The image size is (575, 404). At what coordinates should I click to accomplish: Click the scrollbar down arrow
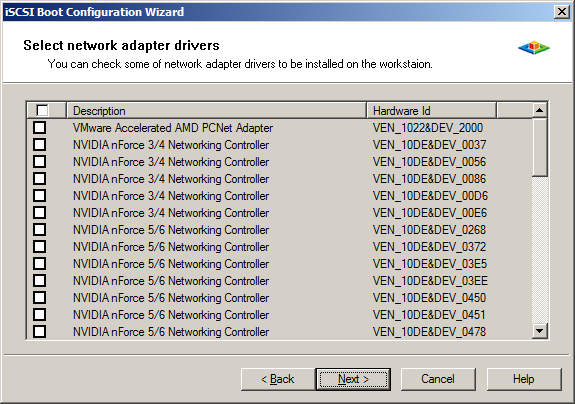tap(539, 331)
